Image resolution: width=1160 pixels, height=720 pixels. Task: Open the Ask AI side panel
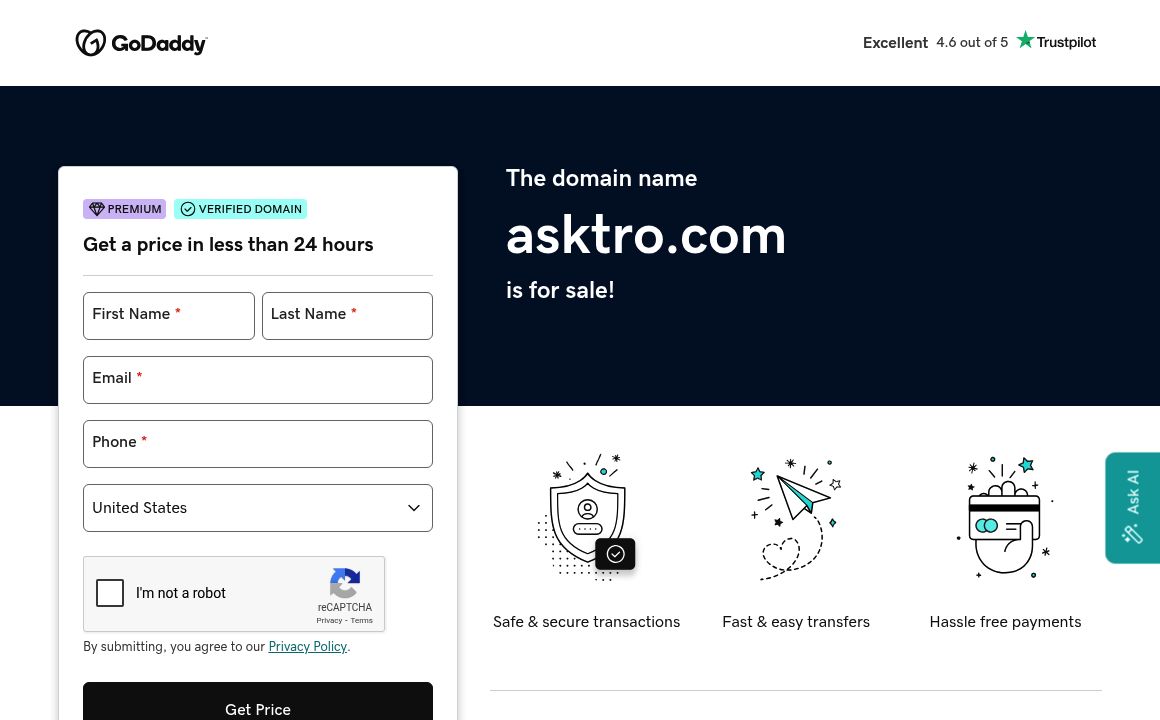coord(1132,507)
